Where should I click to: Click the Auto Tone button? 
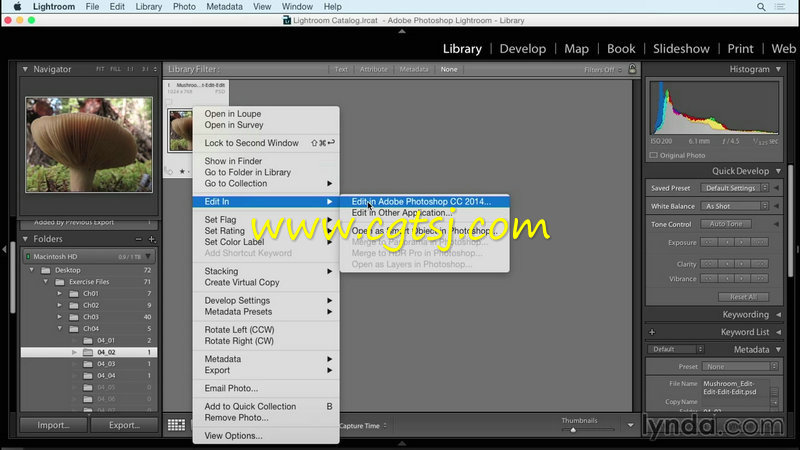pos(726,224)
